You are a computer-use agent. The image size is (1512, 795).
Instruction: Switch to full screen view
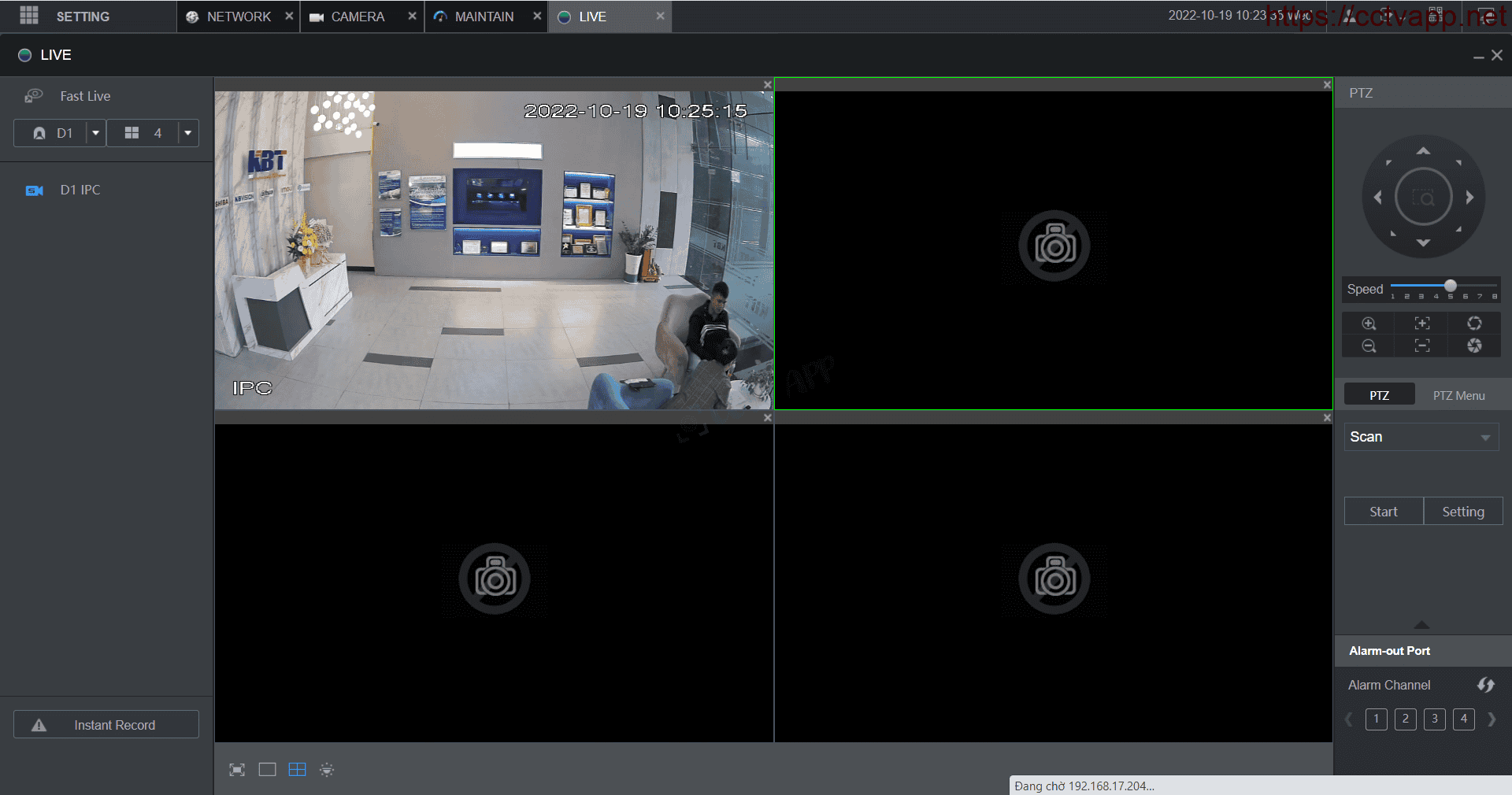[x=237, y=770]
